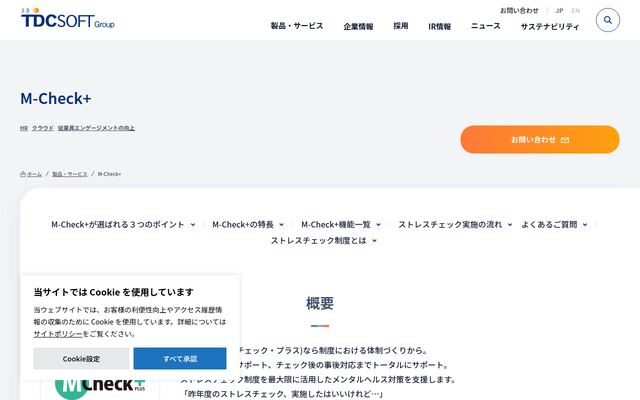Jump to M-Check+機能一覧 section
The image size is (640, 400).
tap(341, 224)
